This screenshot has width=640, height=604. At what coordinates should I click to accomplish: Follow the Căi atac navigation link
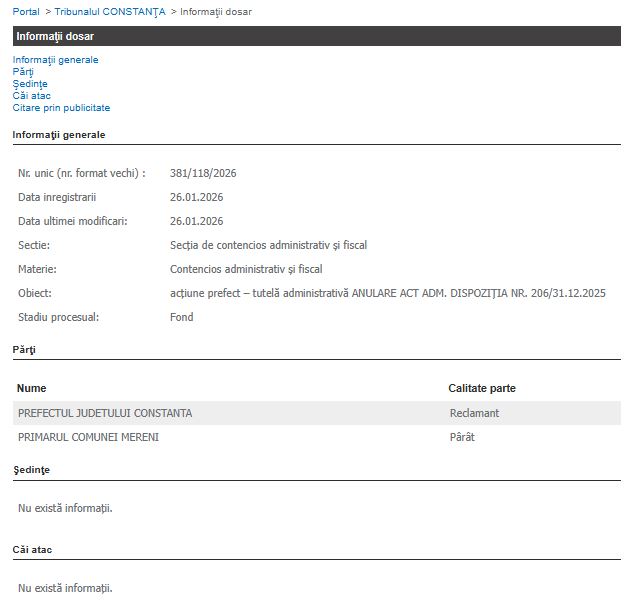pos(32,96)
